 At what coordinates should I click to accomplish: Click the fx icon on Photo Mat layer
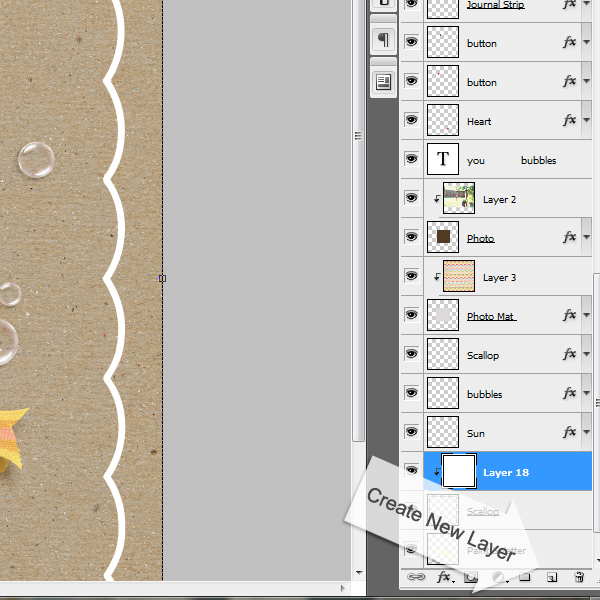[569, 315]
